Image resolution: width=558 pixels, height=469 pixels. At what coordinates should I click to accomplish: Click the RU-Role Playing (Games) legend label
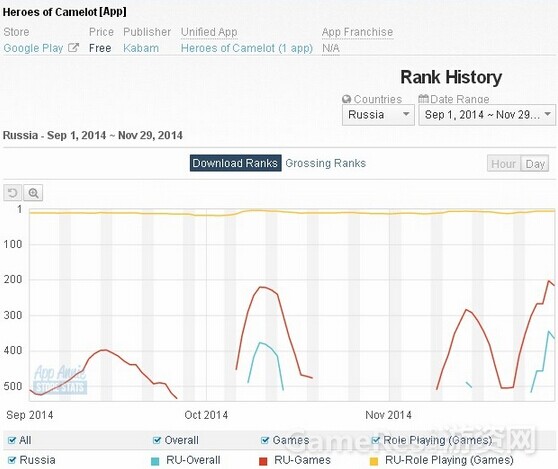(449, 460)
